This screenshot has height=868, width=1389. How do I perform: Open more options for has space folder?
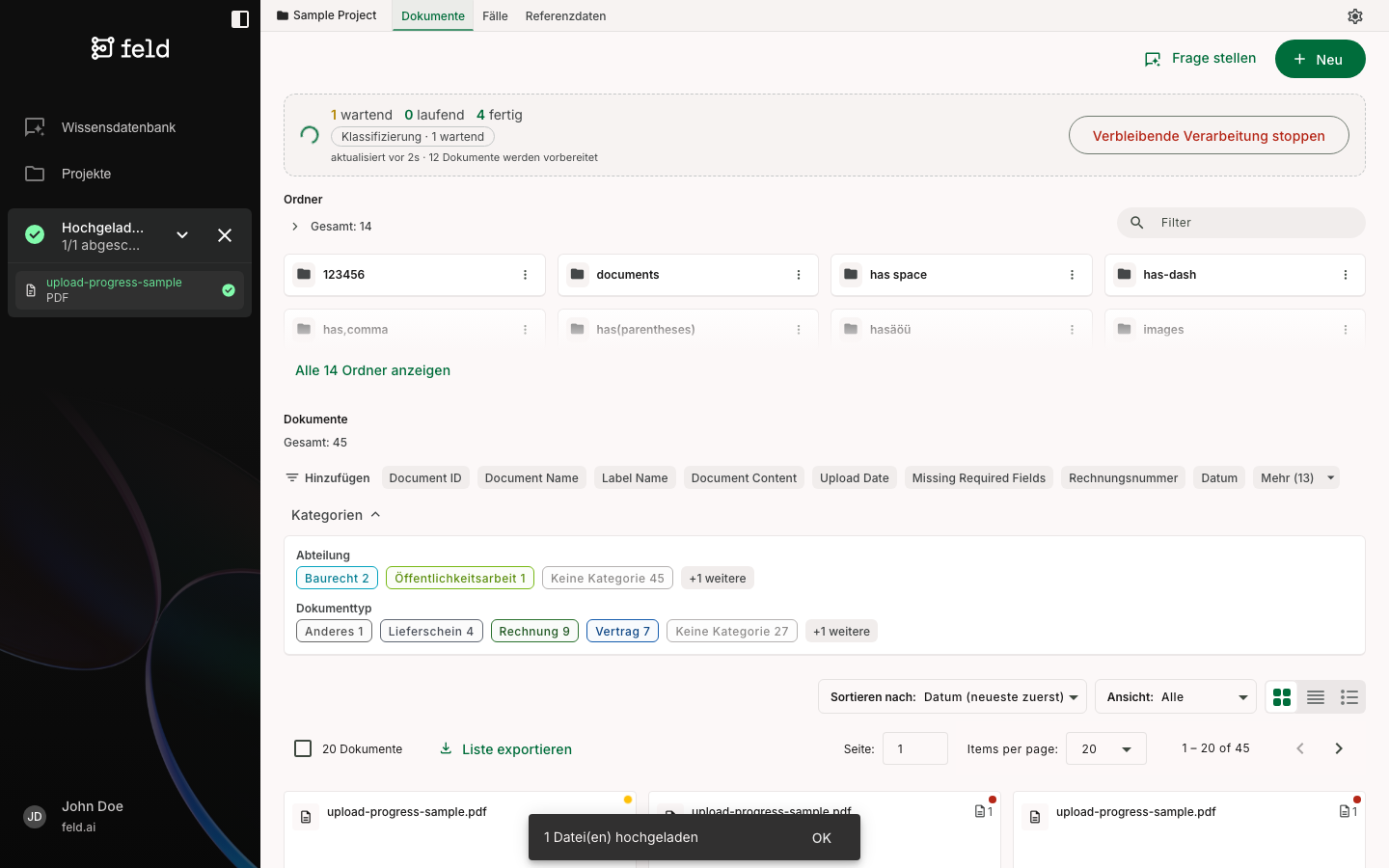pyautogui.click(x=1072, y=275)
